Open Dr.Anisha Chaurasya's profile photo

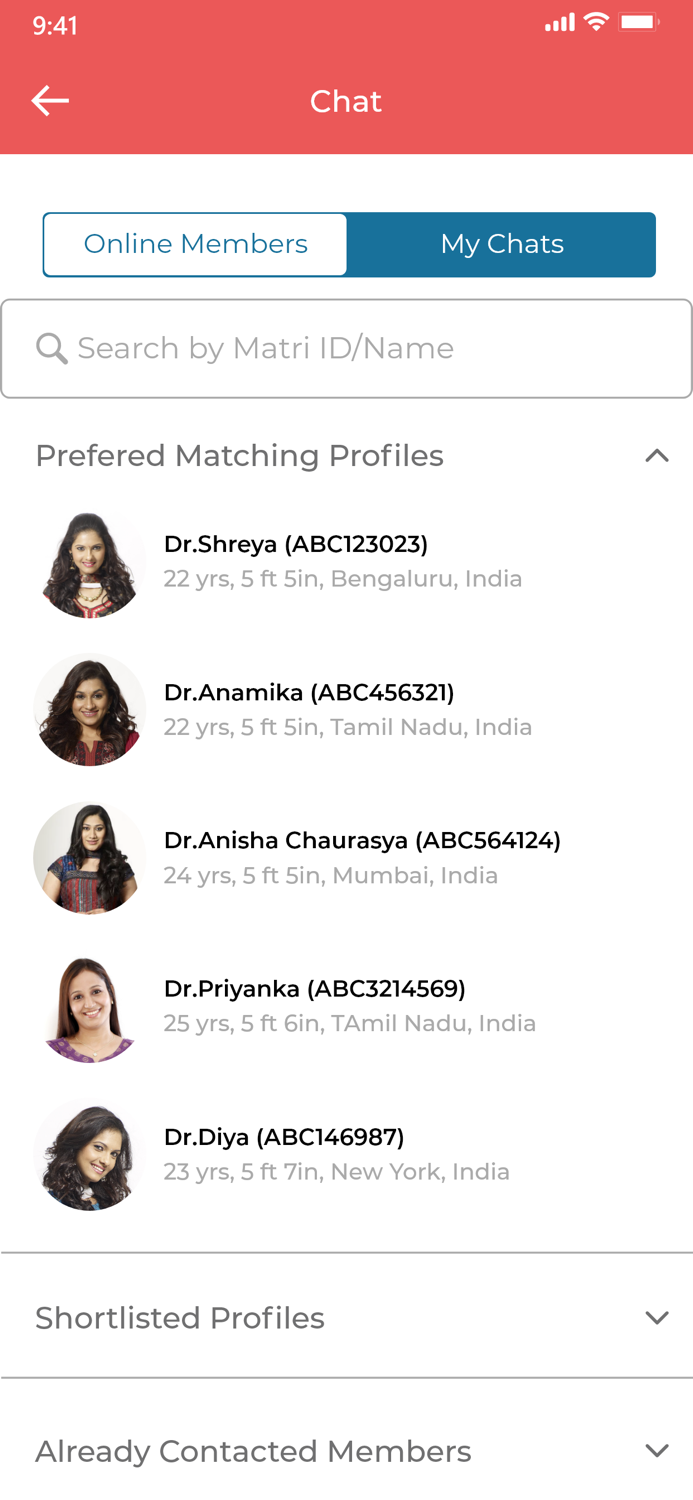90,858
